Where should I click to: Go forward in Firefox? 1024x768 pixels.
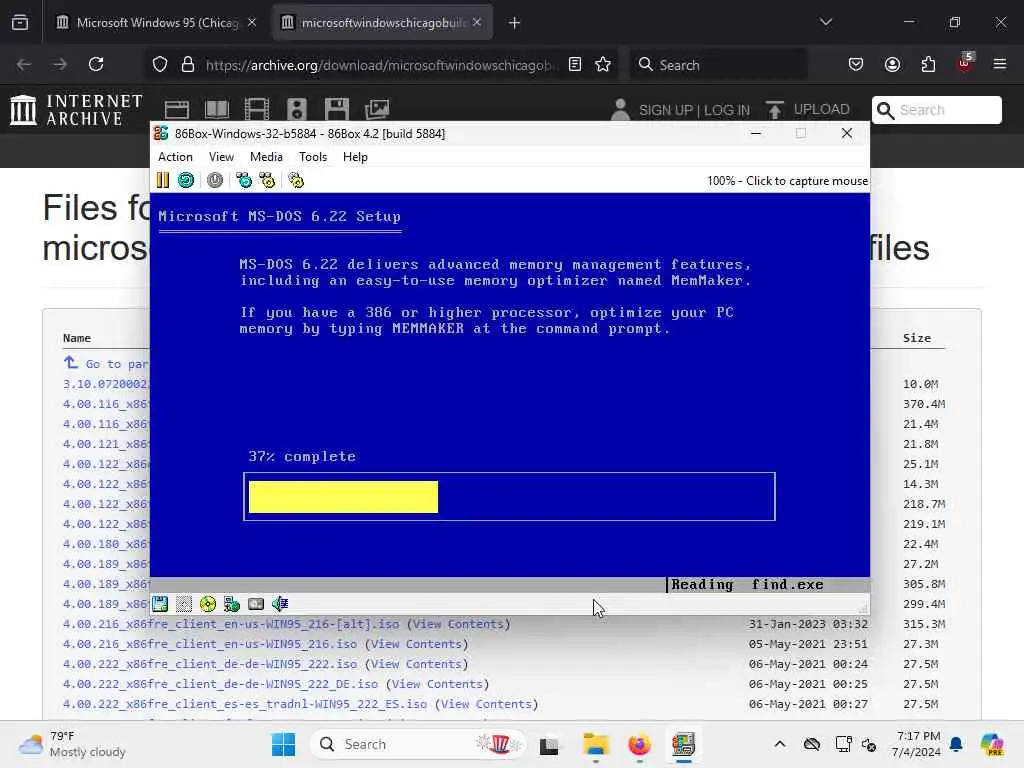[x=60, y=64]
